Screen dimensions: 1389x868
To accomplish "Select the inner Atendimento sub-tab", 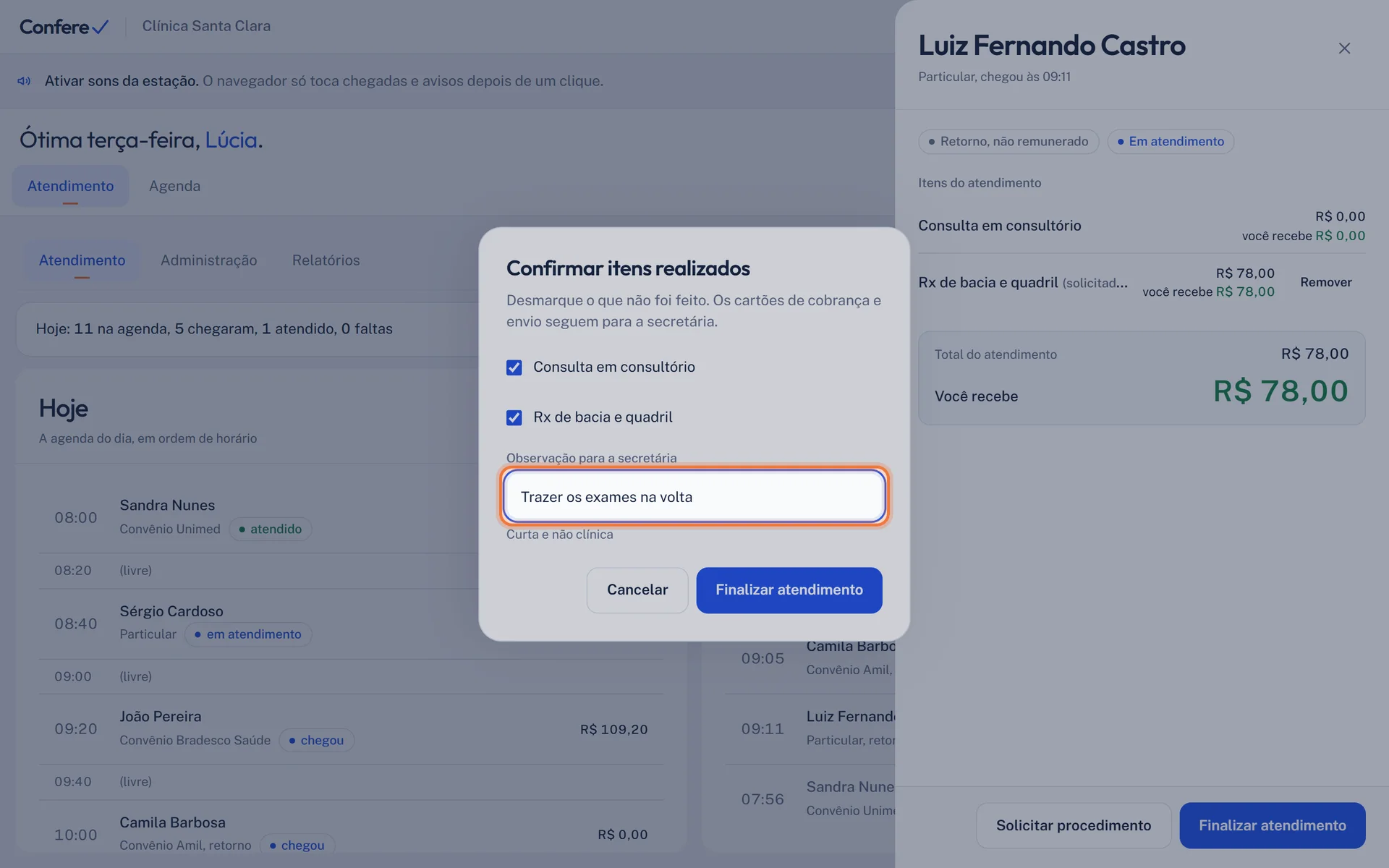I will pyautogui.click(x=82, y=260).
